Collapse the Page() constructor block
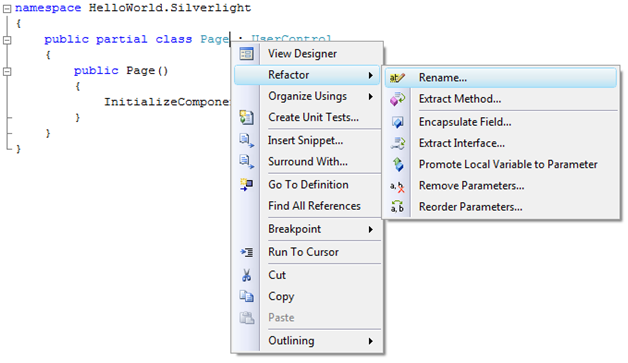The width and height of the screenshot is (628, 363). click(7, 72)
